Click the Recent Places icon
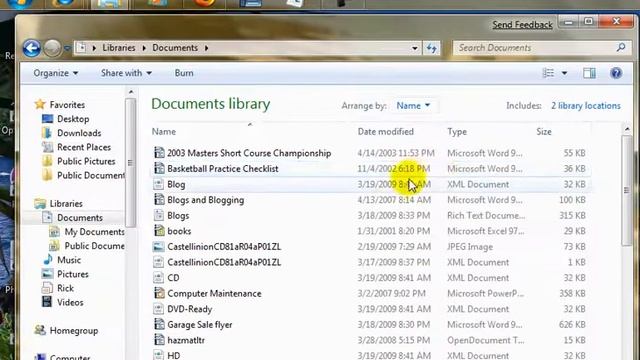640x360 pixels. click(47, 147)
